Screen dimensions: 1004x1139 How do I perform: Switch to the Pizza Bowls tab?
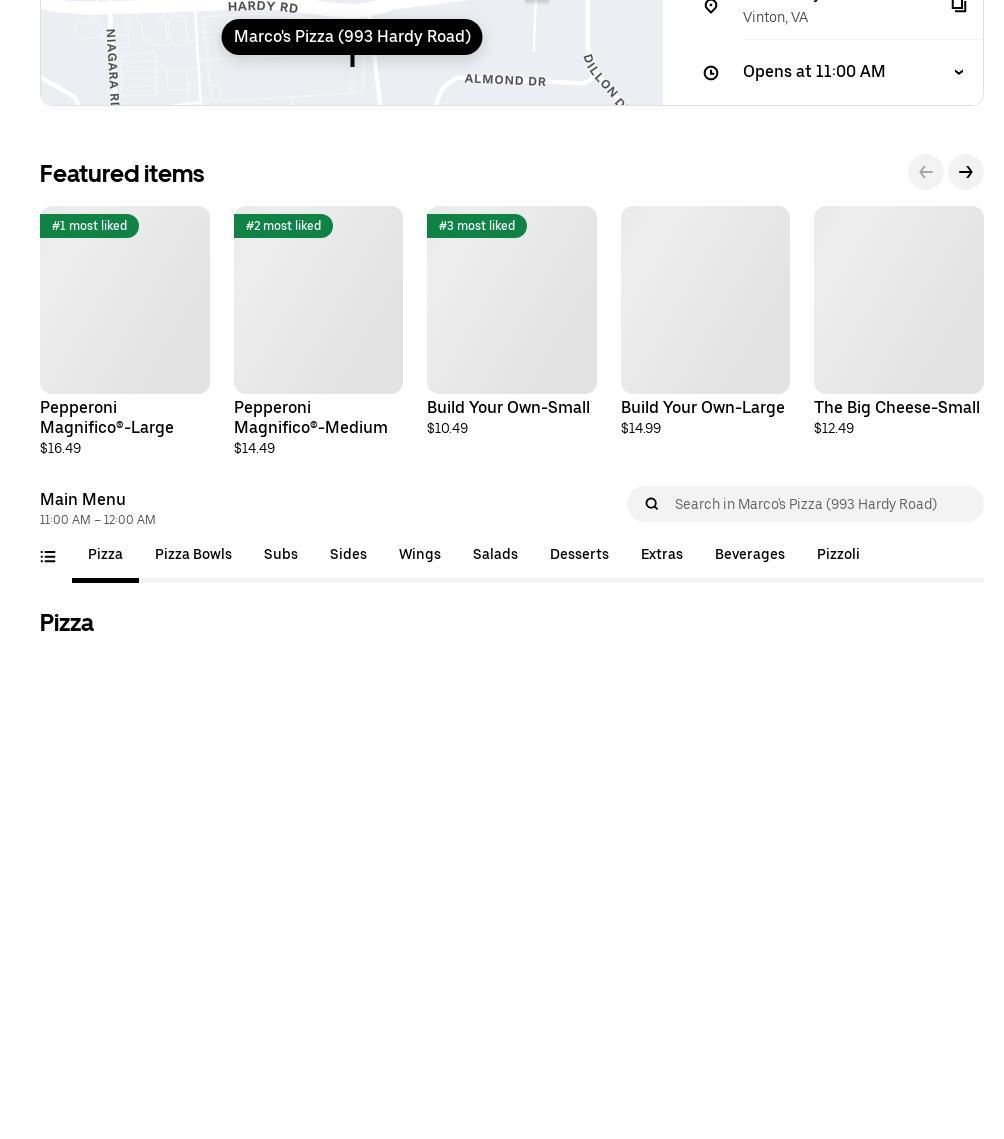click(x=193, y=554)
